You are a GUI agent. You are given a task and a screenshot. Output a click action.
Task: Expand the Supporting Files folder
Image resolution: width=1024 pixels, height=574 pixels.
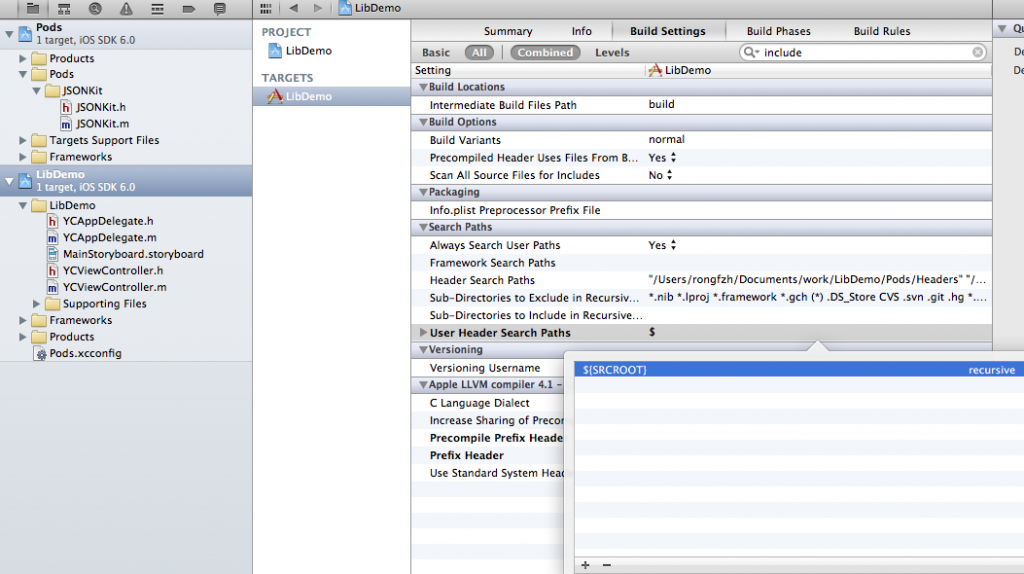[x=36, y=304]
